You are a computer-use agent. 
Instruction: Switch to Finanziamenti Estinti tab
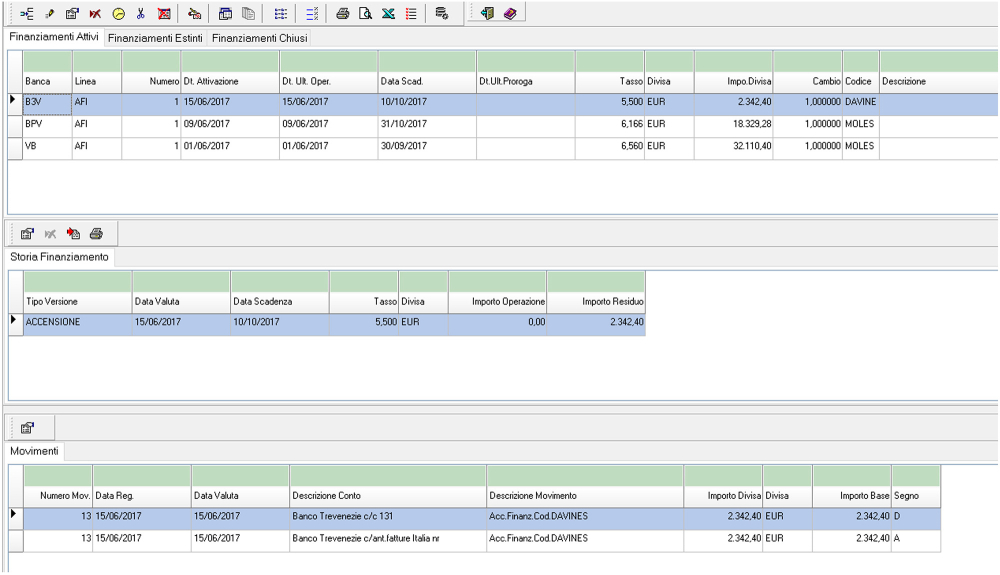[x=155, y=38]
